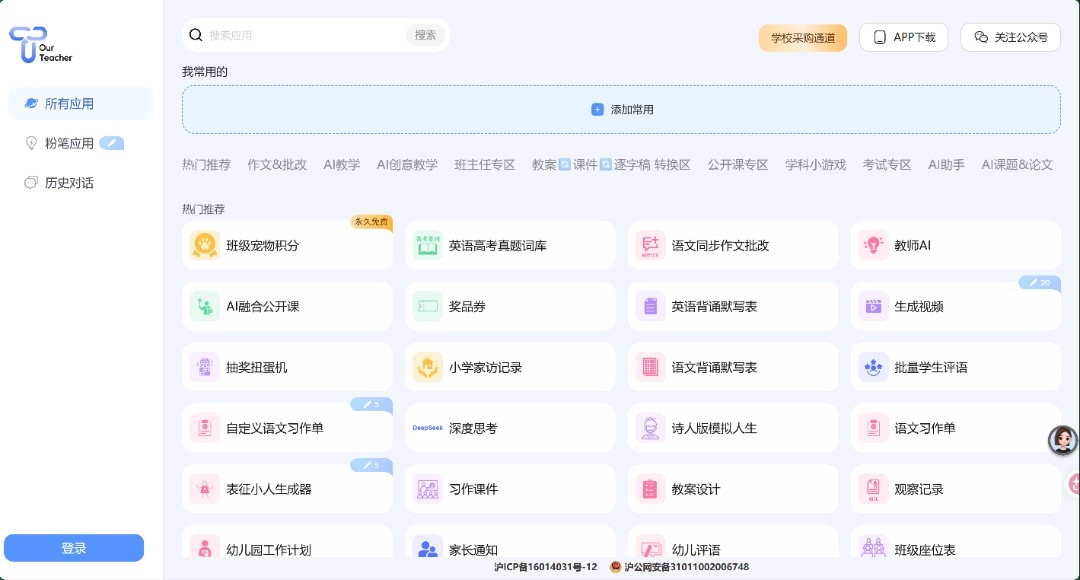Open the 批量学生评语 icon

pyautogui.click(x=873, y=367)
